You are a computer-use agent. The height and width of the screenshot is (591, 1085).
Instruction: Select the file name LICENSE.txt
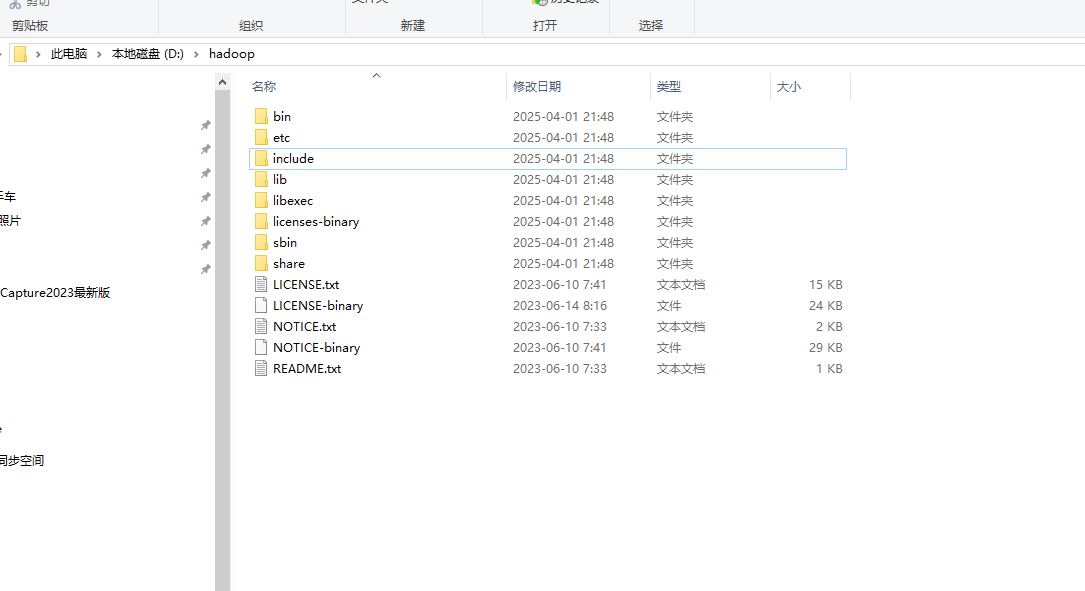click(x=306, y=284)
